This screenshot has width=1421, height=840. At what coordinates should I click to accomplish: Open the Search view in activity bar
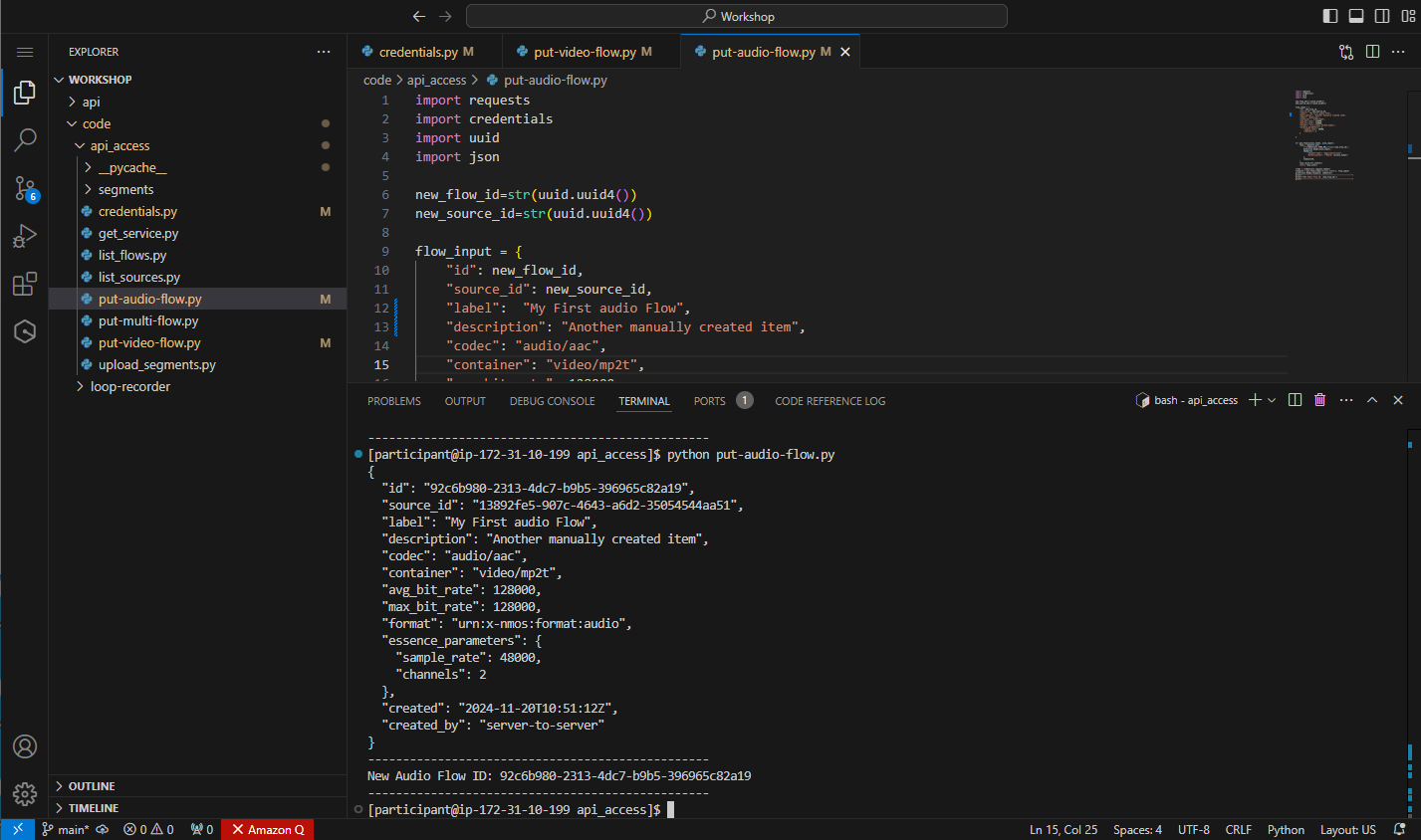coord(25,140)
